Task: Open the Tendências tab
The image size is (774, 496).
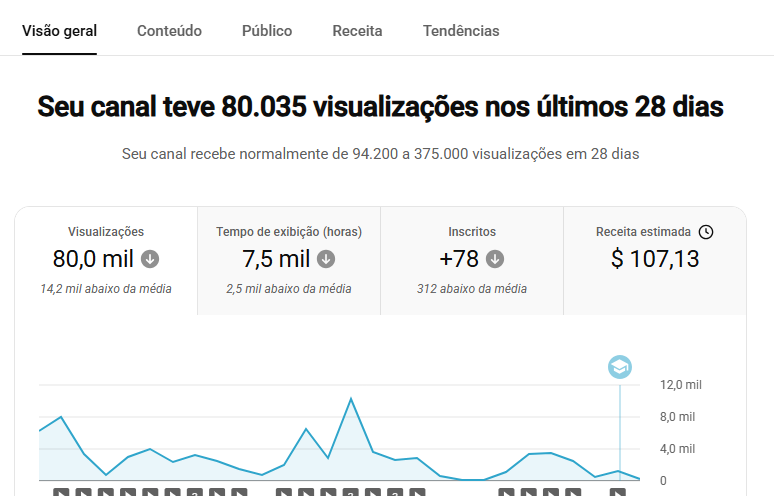Action: (461, 31)
